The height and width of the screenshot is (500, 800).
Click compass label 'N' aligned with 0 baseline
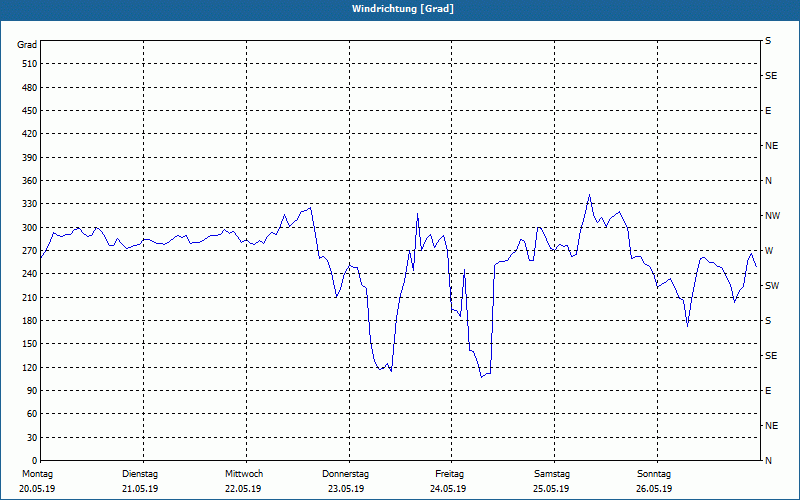click(x=768, y=461)
